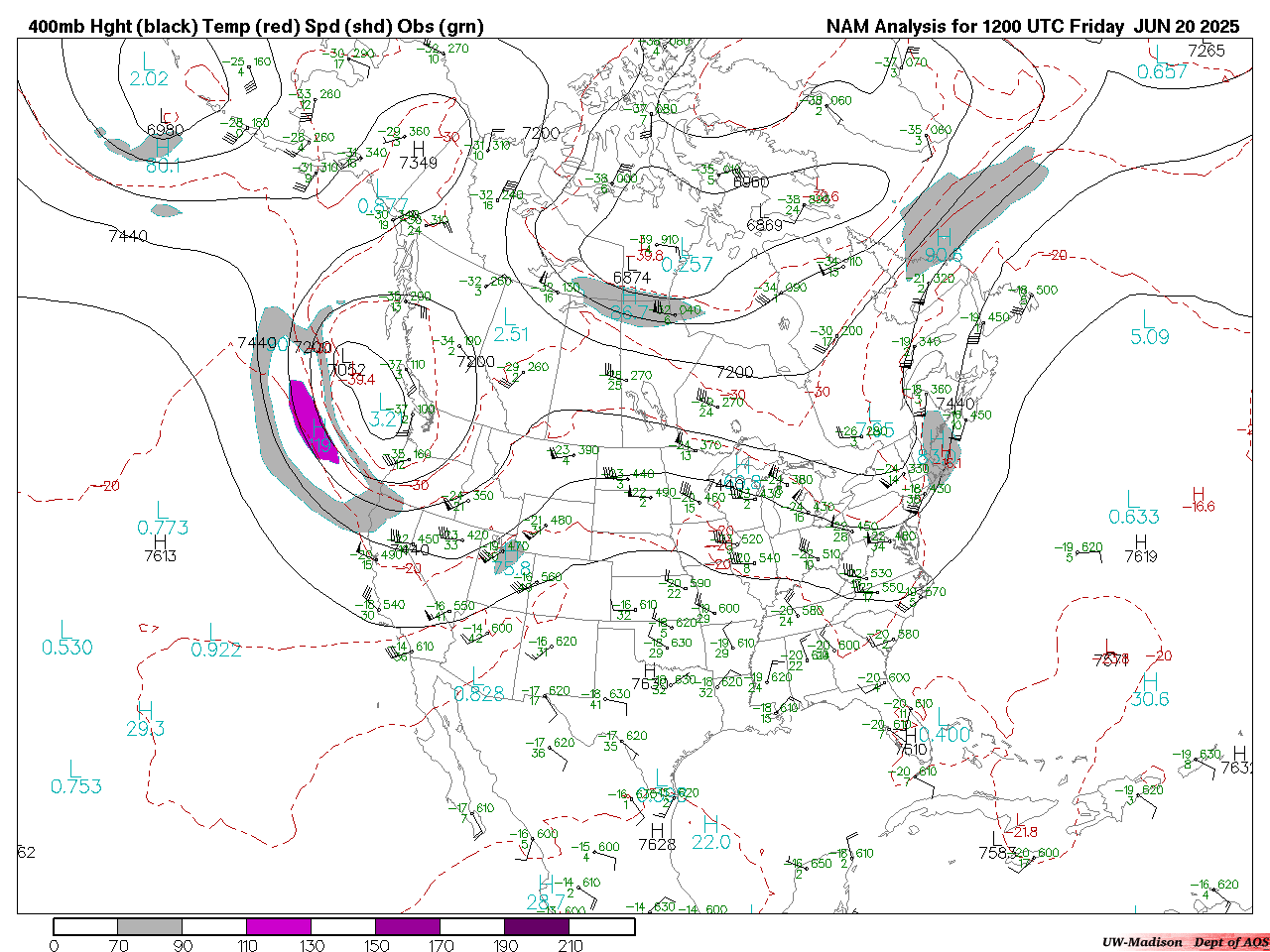The width and height of the screenshot is (1270, 952).
Task: Pick the dark purple 190-210 legend swatch
Action: [x=537, y=926]
